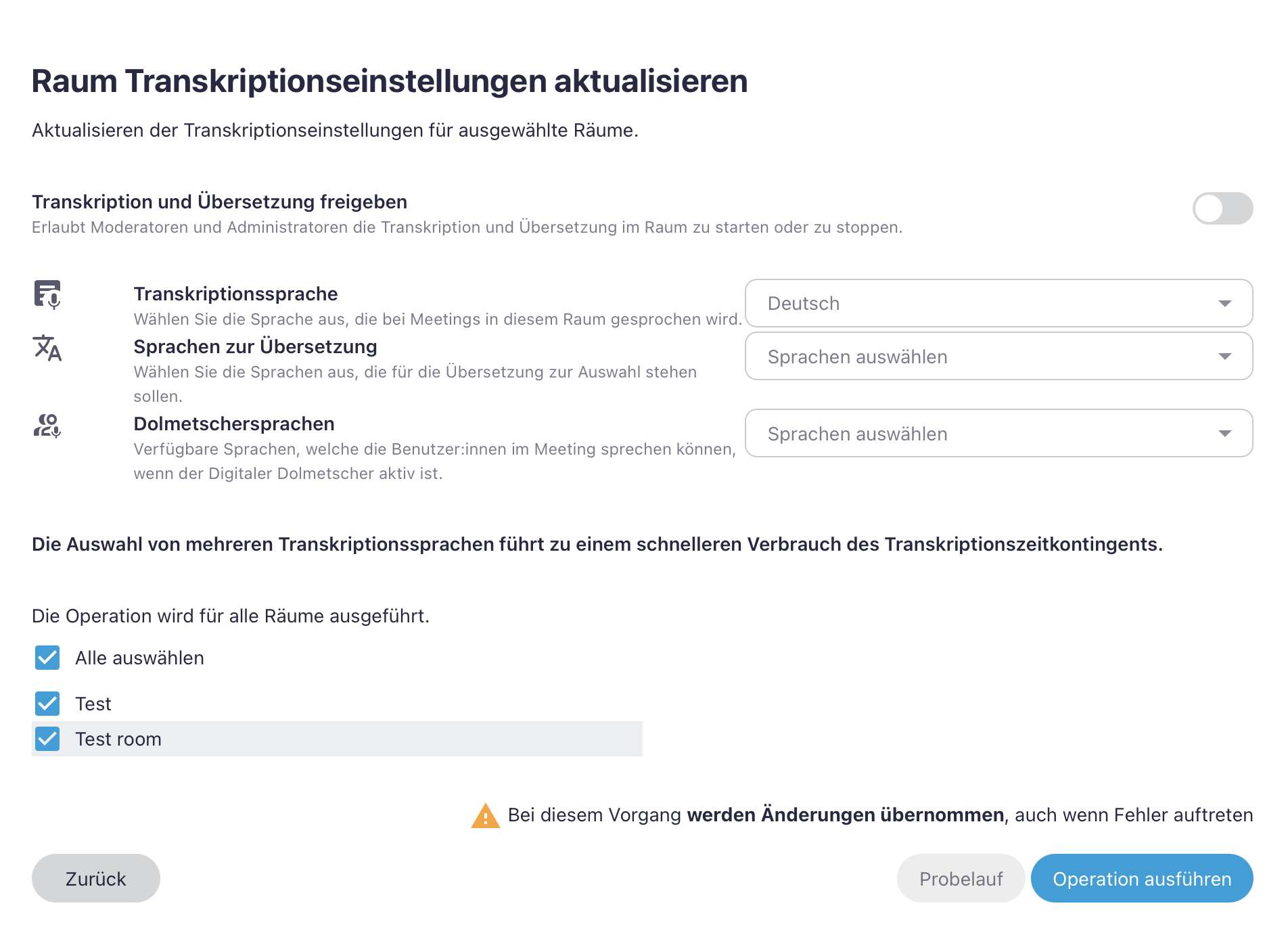Image resolution: width=1288 pixels, height=935 pixels.
Task: Click the Operation ausführen button
Action: (1141, 877)
